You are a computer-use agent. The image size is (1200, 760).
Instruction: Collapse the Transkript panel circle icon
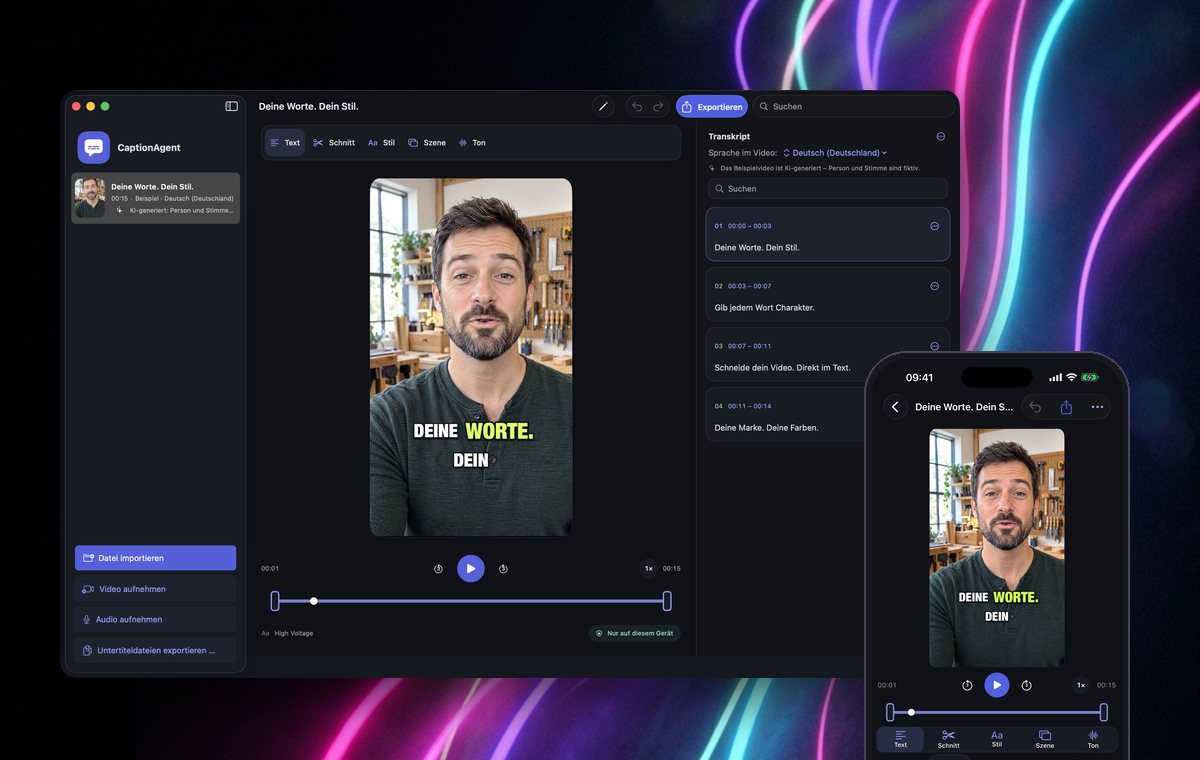[x=940, y=136]
